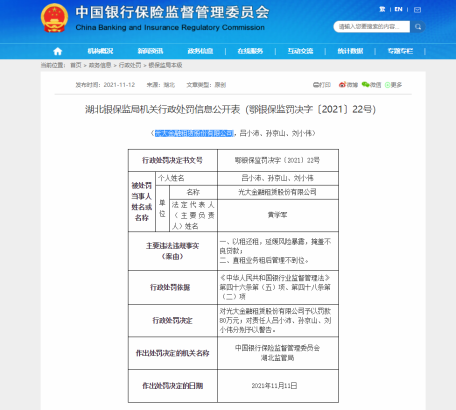Open 新闻资讯 menu
The height and width of the screenshot is (410, 456).
point(150,51)
